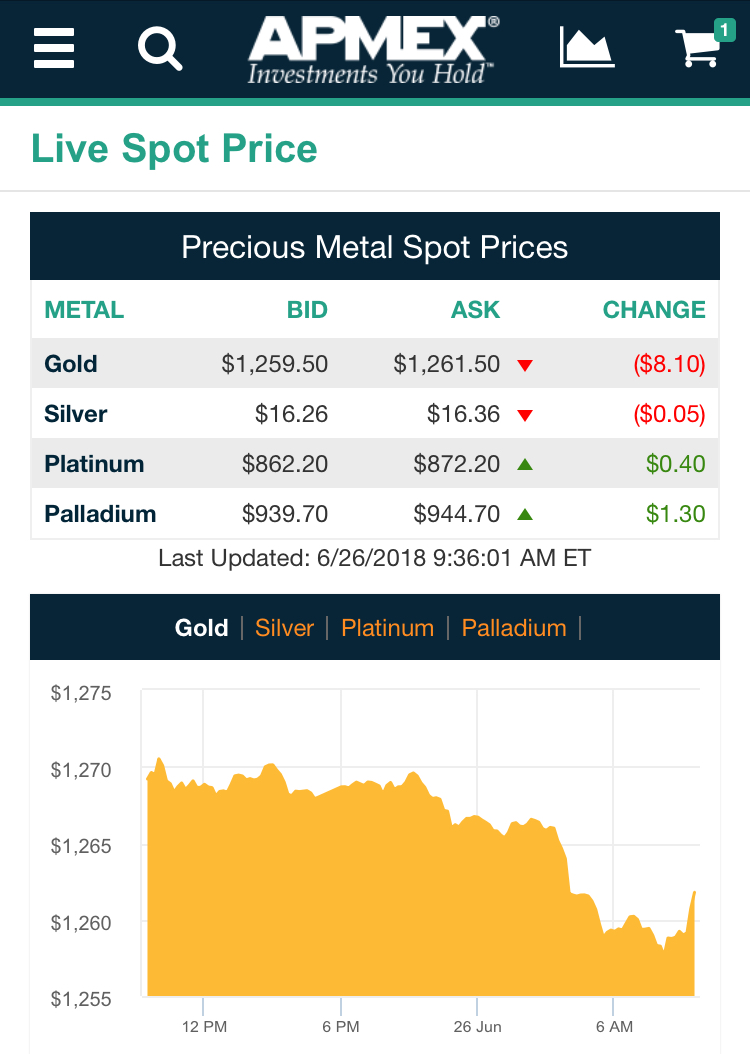
Task: Click the Palladium metal name
Action: 100,514
